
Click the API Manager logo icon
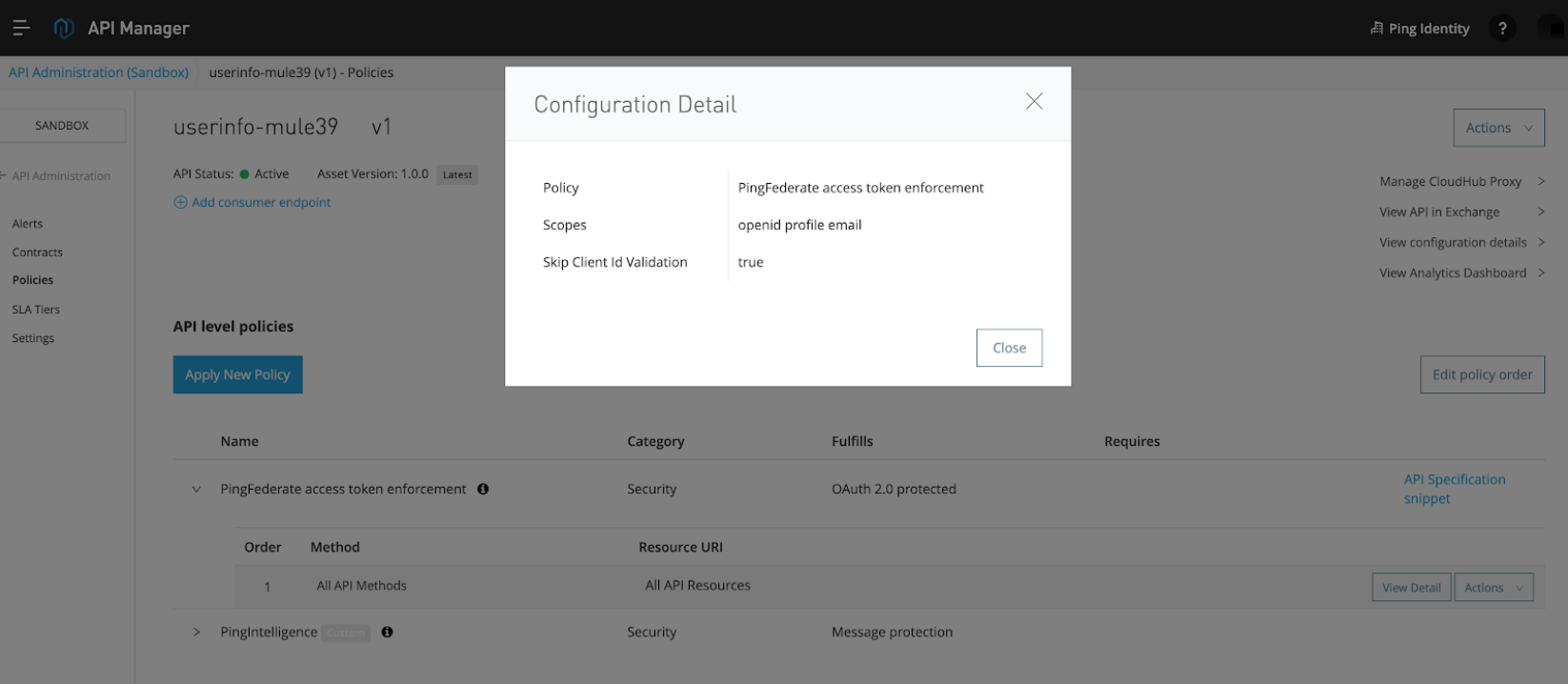(64, 29)
